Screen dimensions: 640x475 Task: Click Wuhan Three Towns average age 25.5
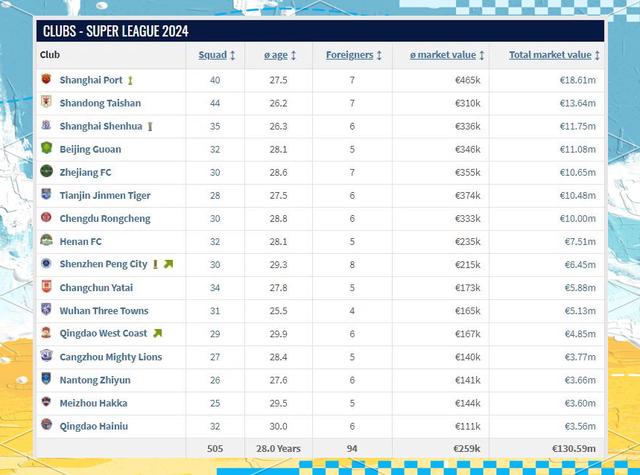click(x=278, y=311)
